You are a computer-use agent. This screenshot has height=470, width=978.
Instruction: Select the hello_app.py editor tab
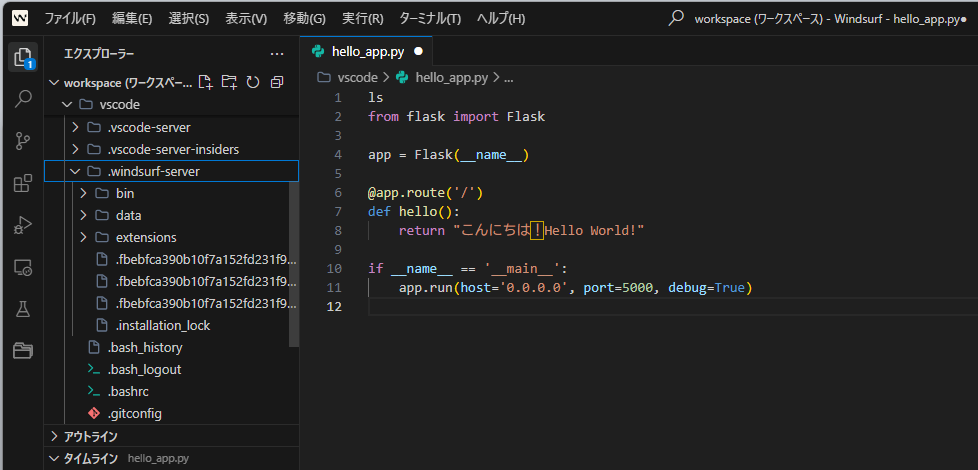tap(366, 52)
